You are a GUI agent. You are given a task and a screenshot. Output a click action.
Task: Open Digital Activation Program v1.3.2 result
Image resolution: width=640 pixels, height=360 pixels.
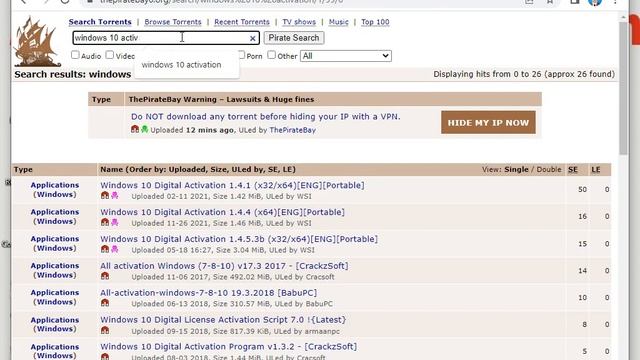point(229,347)
